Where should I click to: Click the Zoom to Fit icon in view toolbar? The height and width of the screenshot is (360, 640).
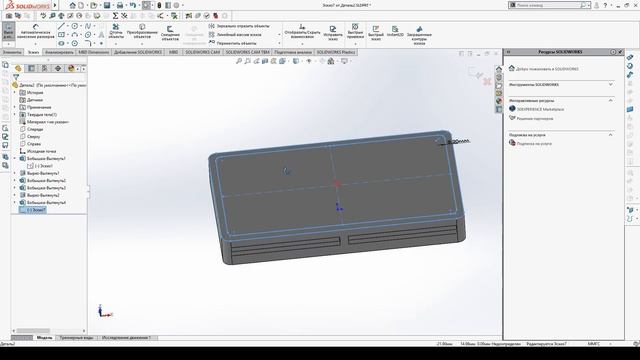point(239,61)
